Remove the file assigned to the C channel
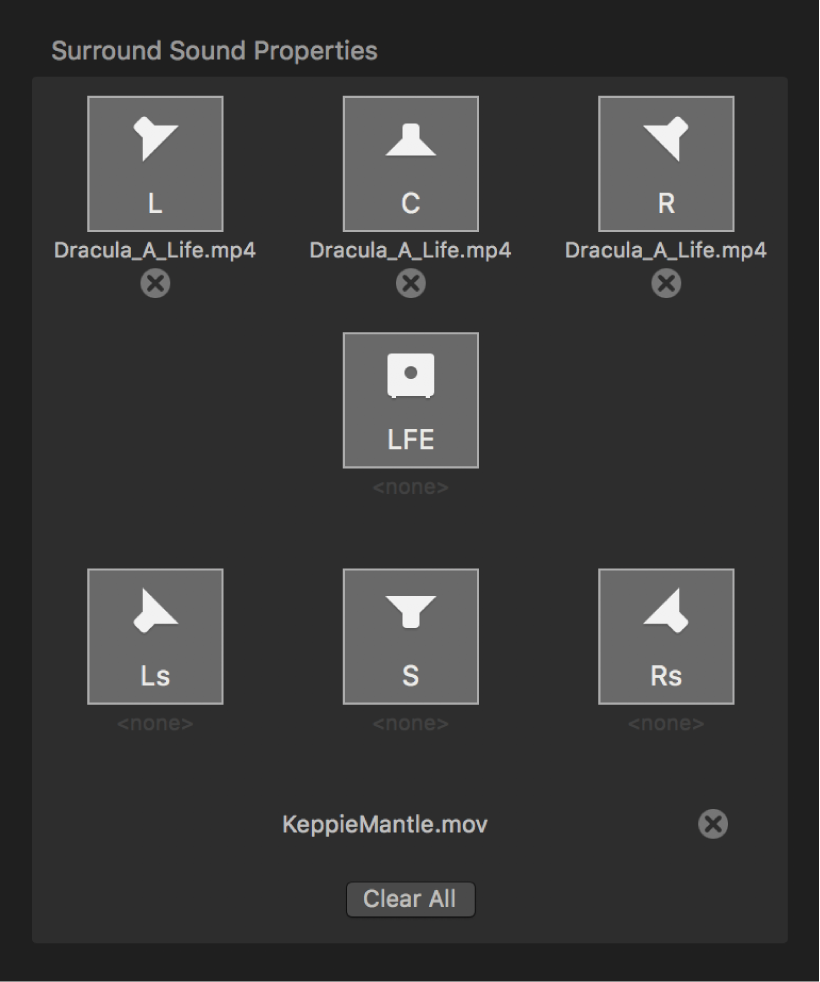820x982 pixels. pos(410,285)
